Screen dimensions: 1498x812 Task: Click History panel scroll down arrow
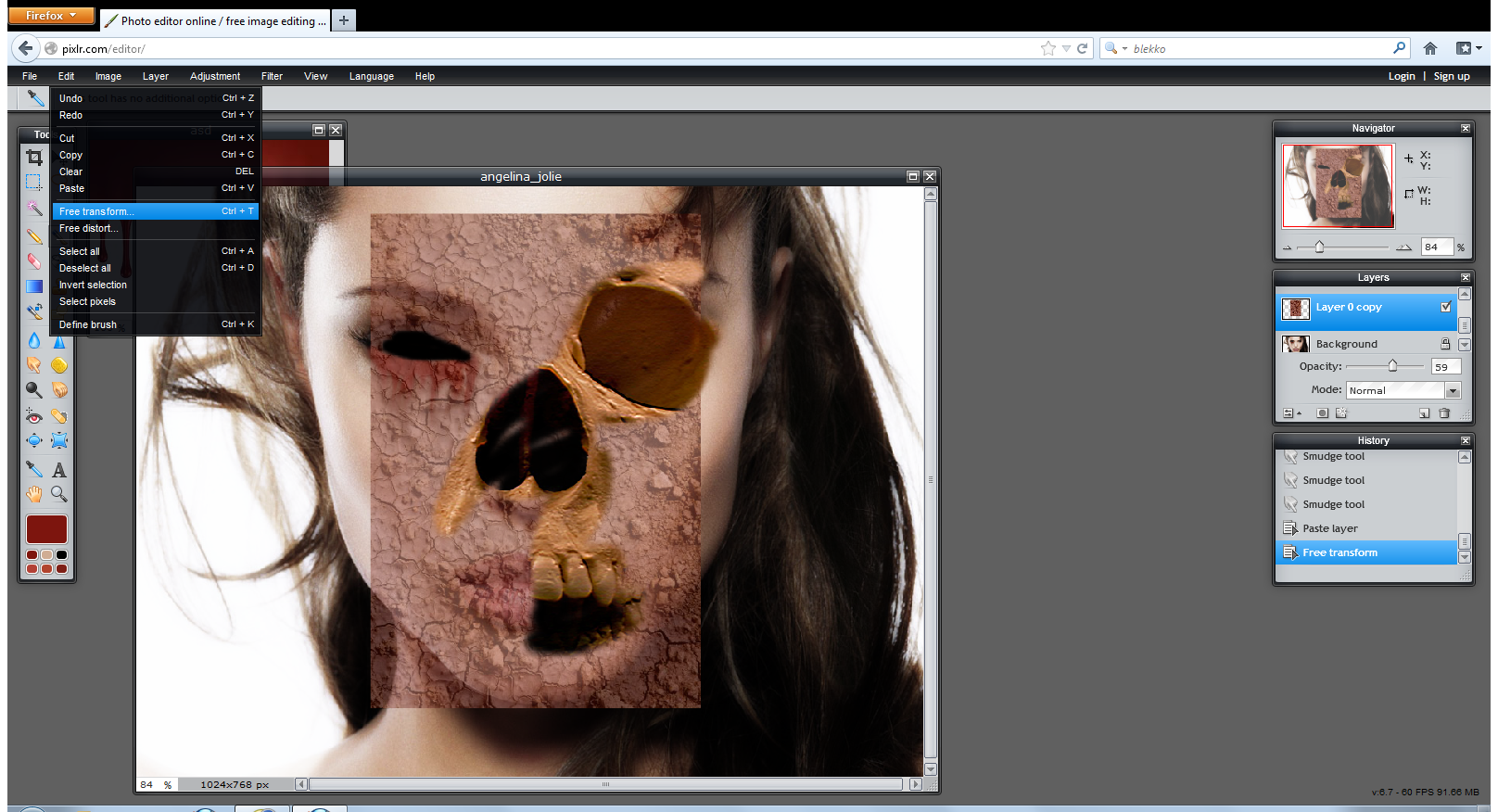[1465, 557]
